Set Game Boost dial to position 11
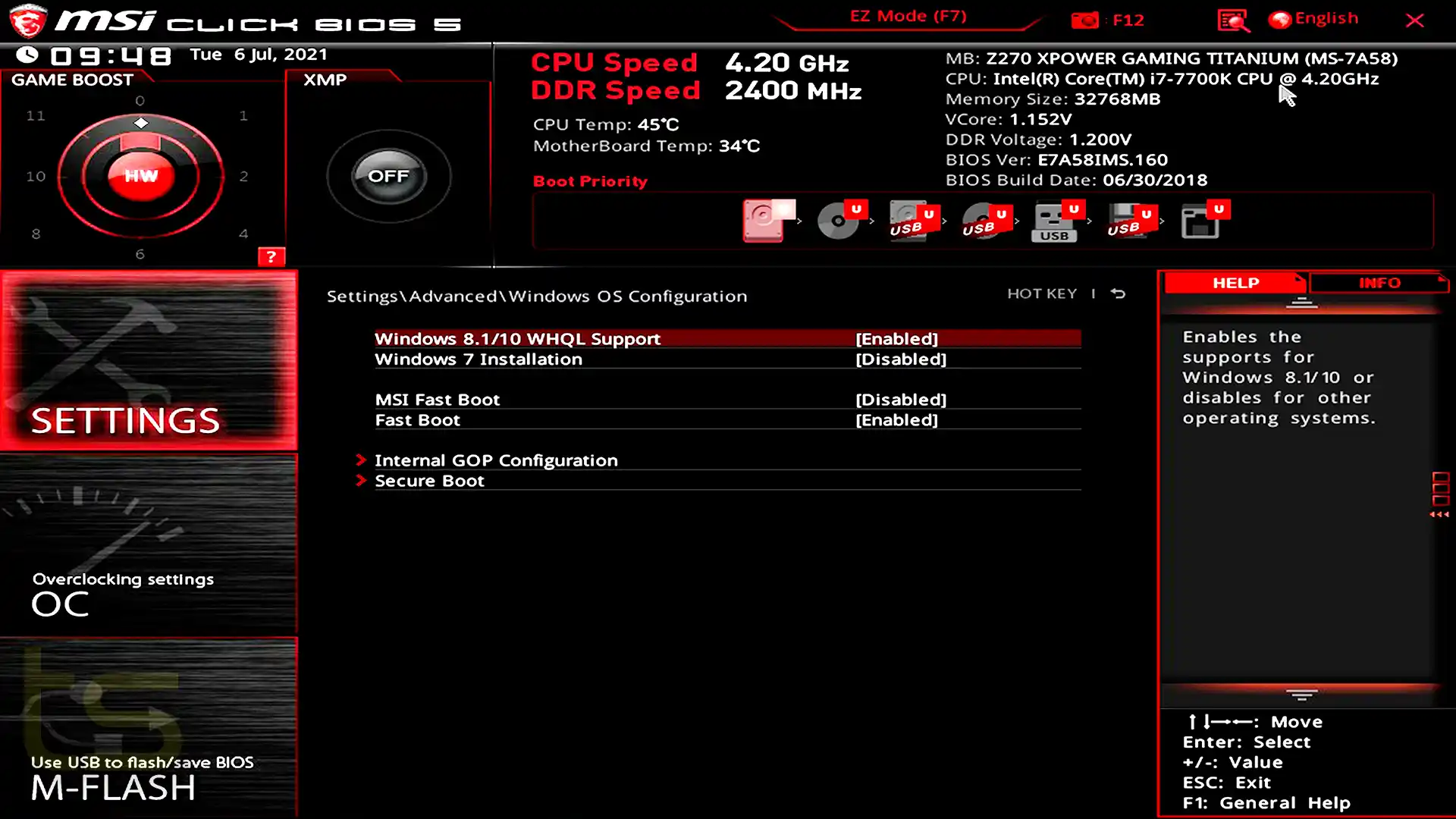 point(36,116)
